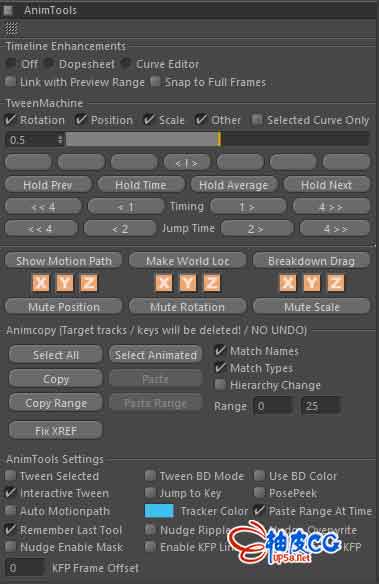This screenshot has height=584, width=379.
Task: Enable Selected Curve Only checkbox
Action: coord(257,120)
